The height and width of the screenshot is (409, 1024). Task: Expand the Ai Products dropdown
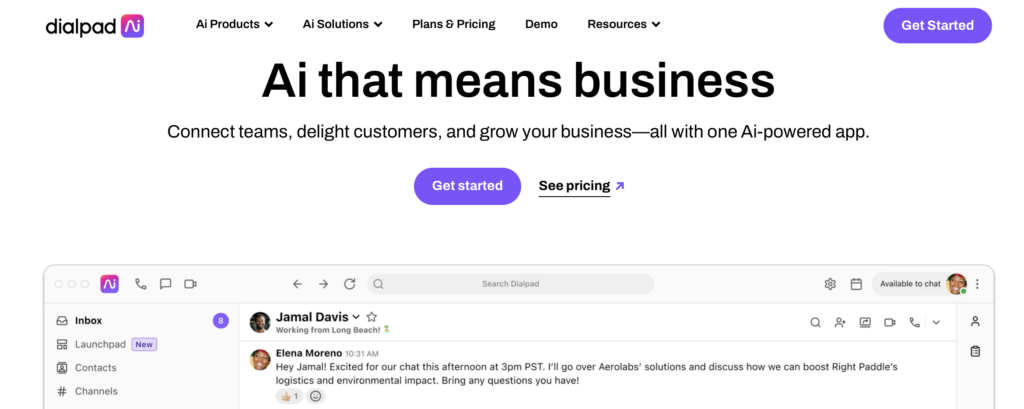(234, 24)
